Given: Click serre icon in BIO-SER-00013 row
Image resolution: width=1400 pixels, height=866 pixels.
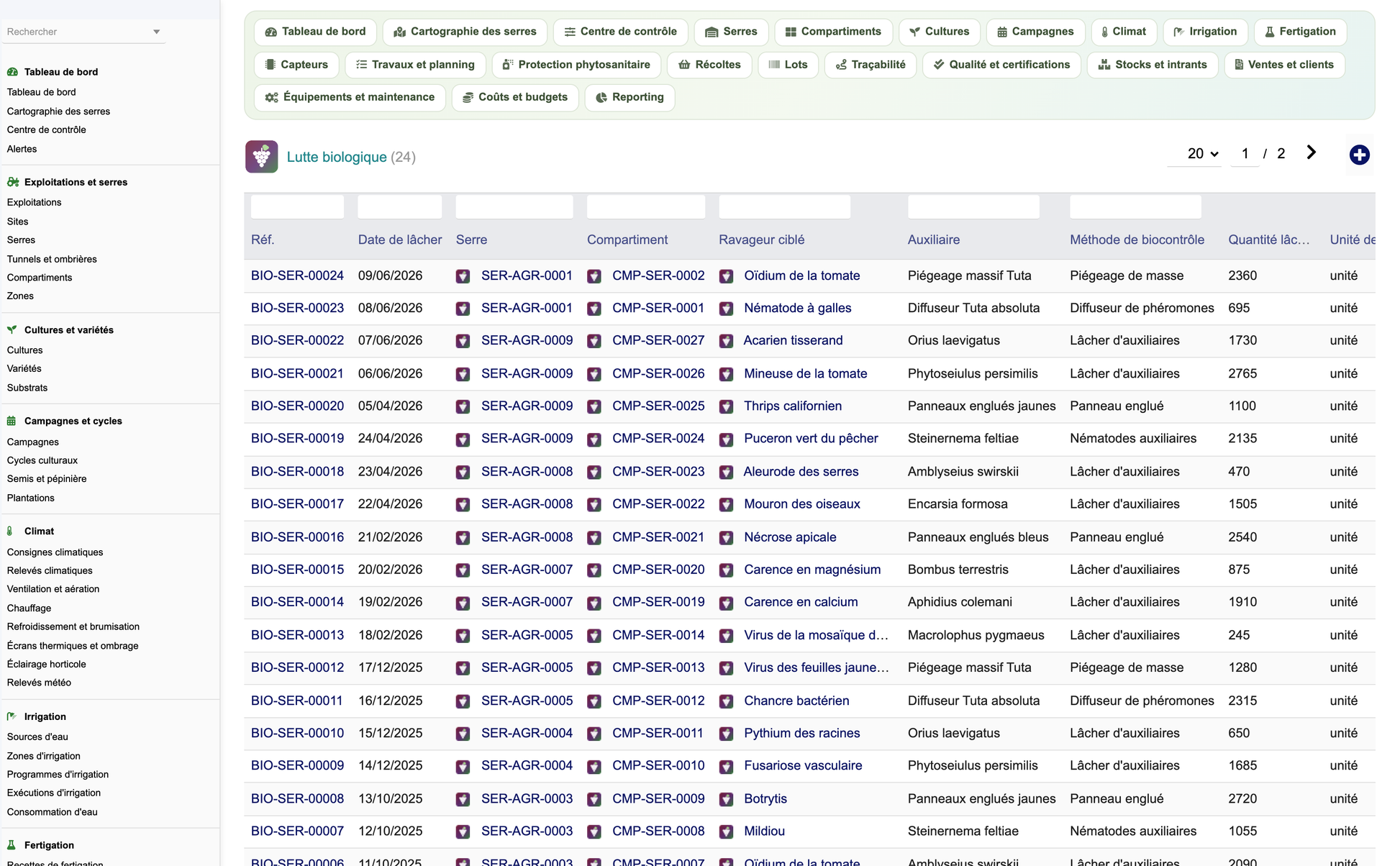Looking at the screenshot, I should click(x=463, y=635).
